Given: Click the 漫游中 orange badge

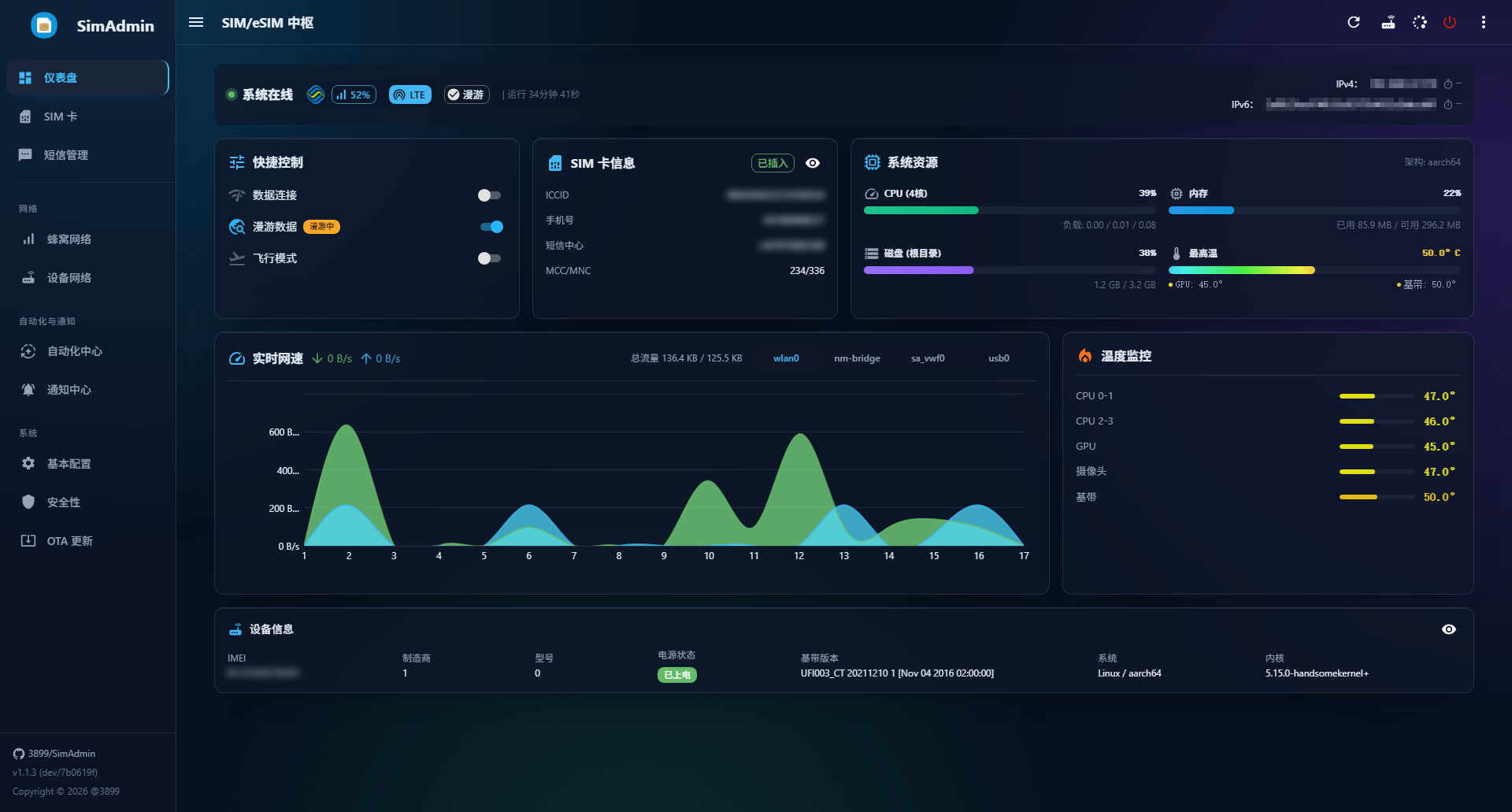Looking at the screenshot, I should tap(321, 227).
